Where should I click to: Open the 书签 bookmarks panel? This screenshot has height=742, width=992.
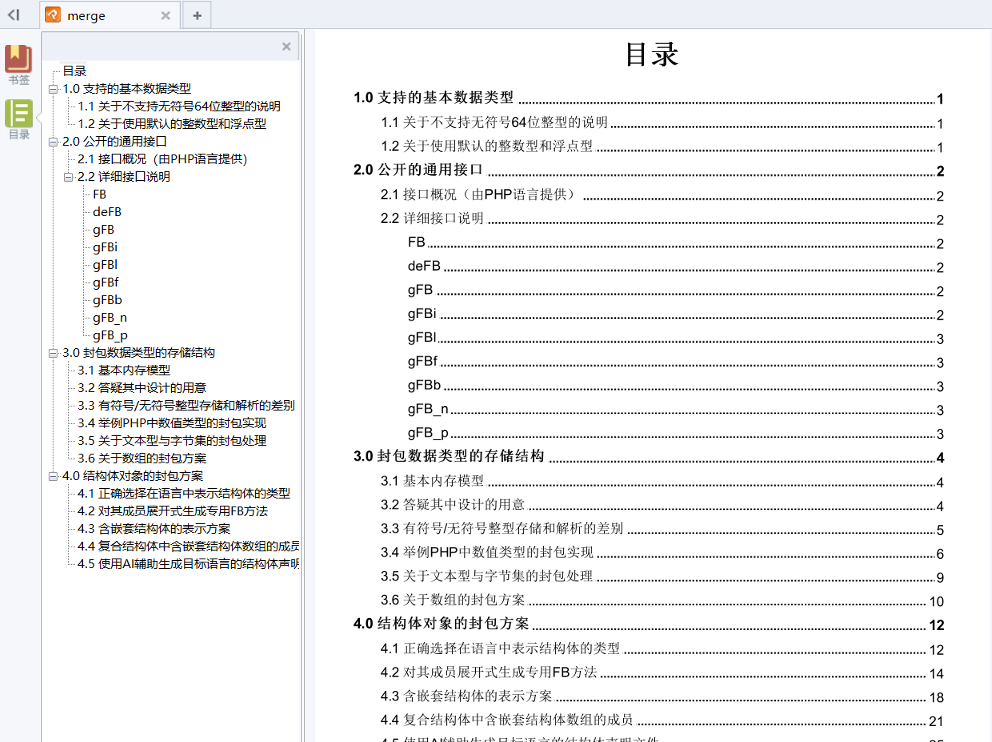point(18,65)
